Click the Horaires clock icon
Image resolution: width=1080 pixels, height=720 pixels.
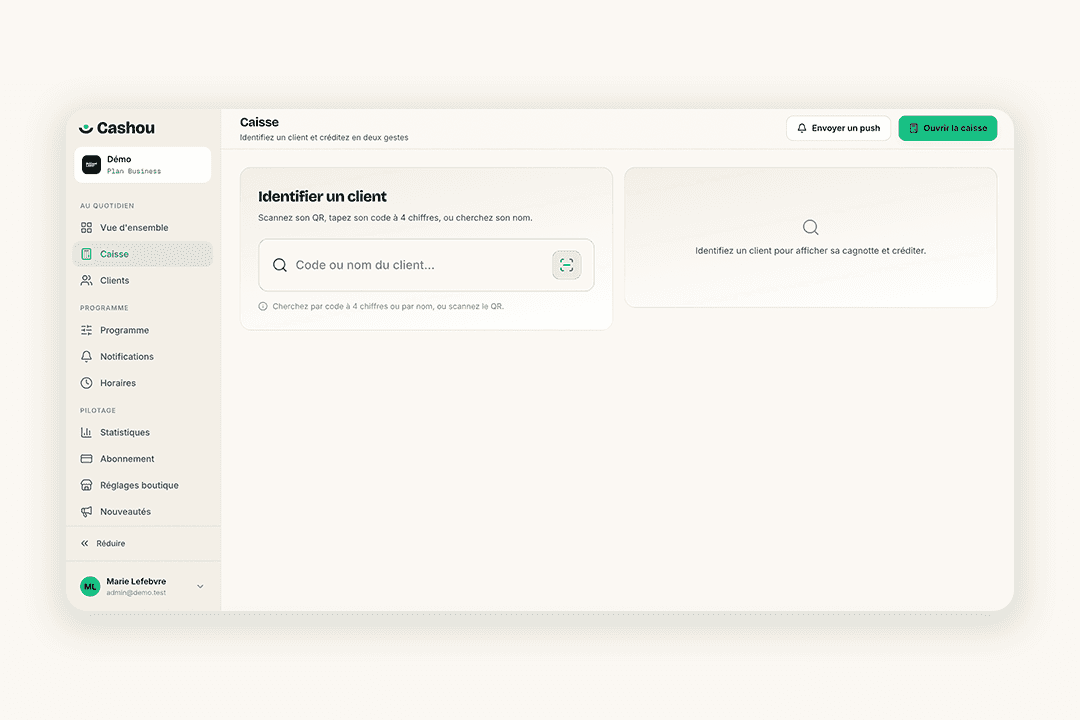click(86, 383)
